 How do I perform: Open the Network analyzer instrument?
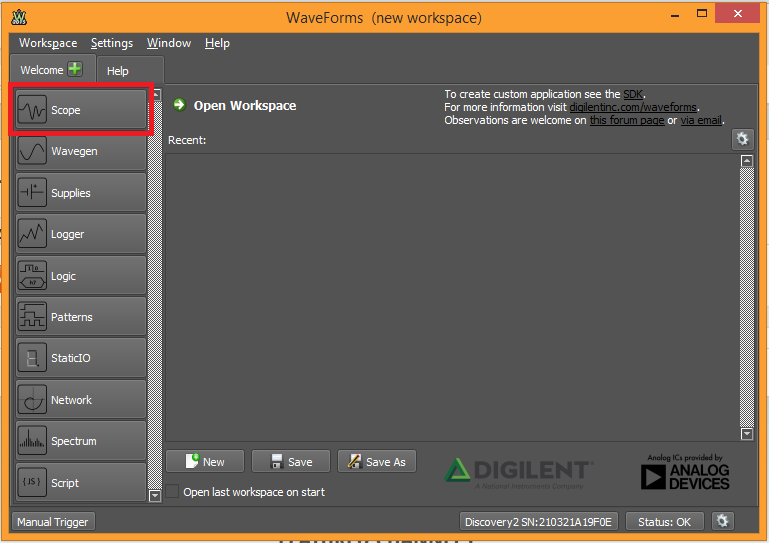tap(81, 400)
